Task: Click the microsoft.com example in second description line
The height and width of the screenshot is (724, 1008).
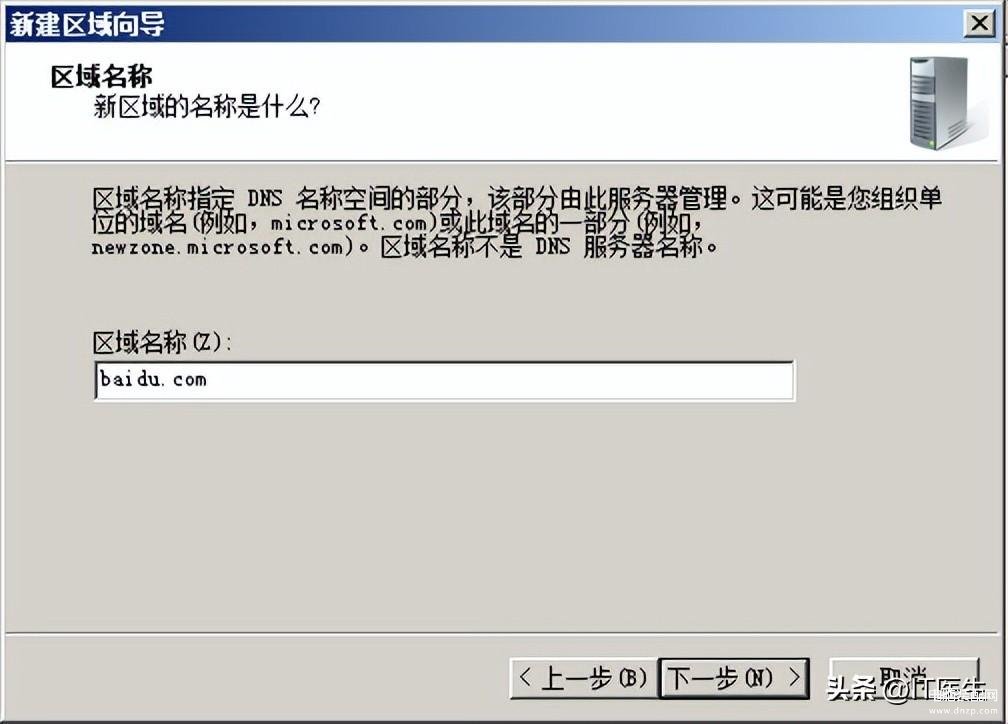Action: [x=348, y=224]
